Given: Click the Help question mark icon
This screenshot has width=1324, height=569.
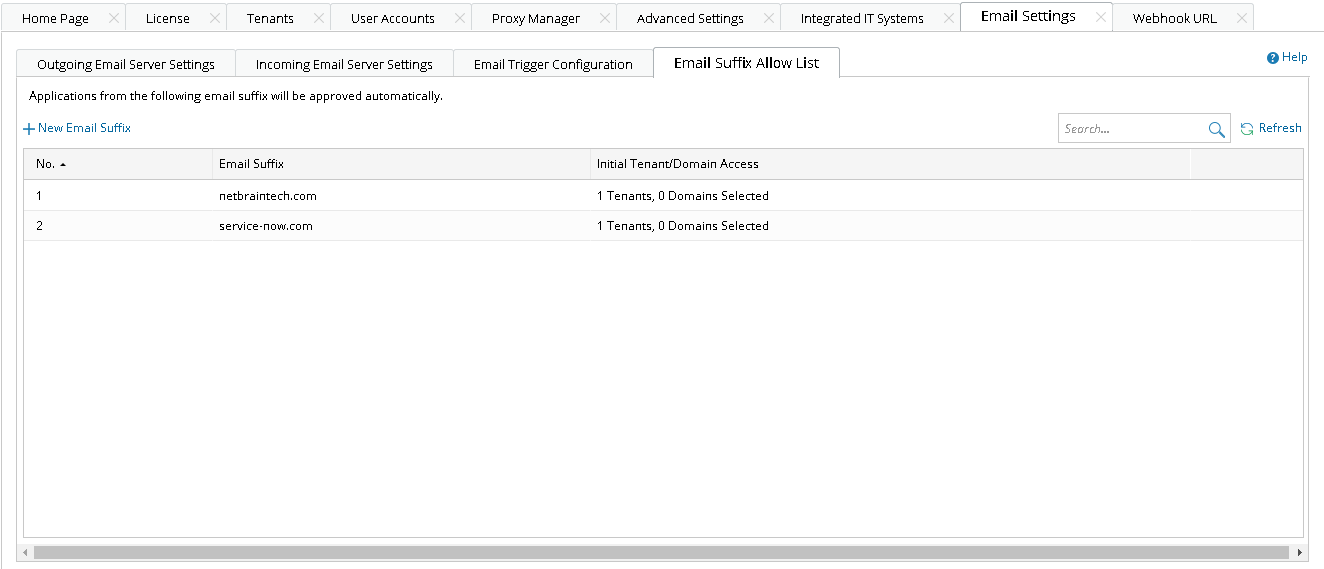Looking at the screenshot, I should (x=1273, y=58).
